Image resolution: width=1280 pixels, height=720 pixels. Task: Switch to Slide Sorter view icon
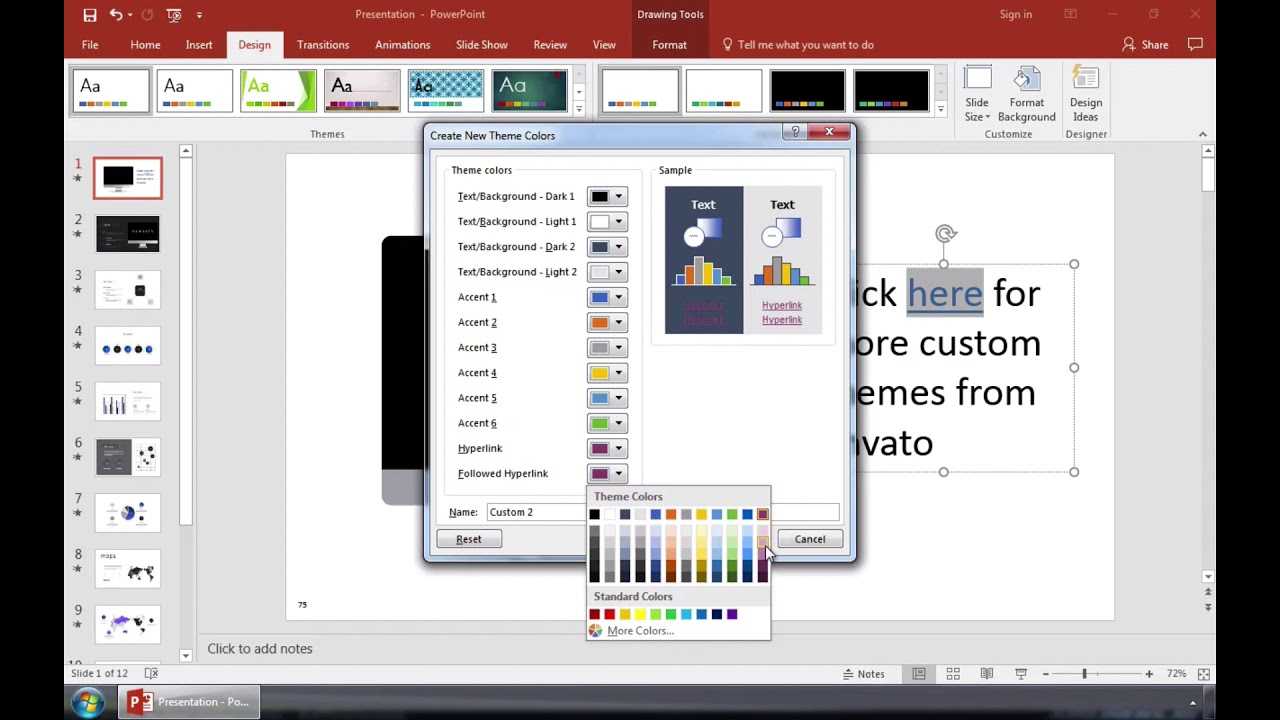point(953,674)
